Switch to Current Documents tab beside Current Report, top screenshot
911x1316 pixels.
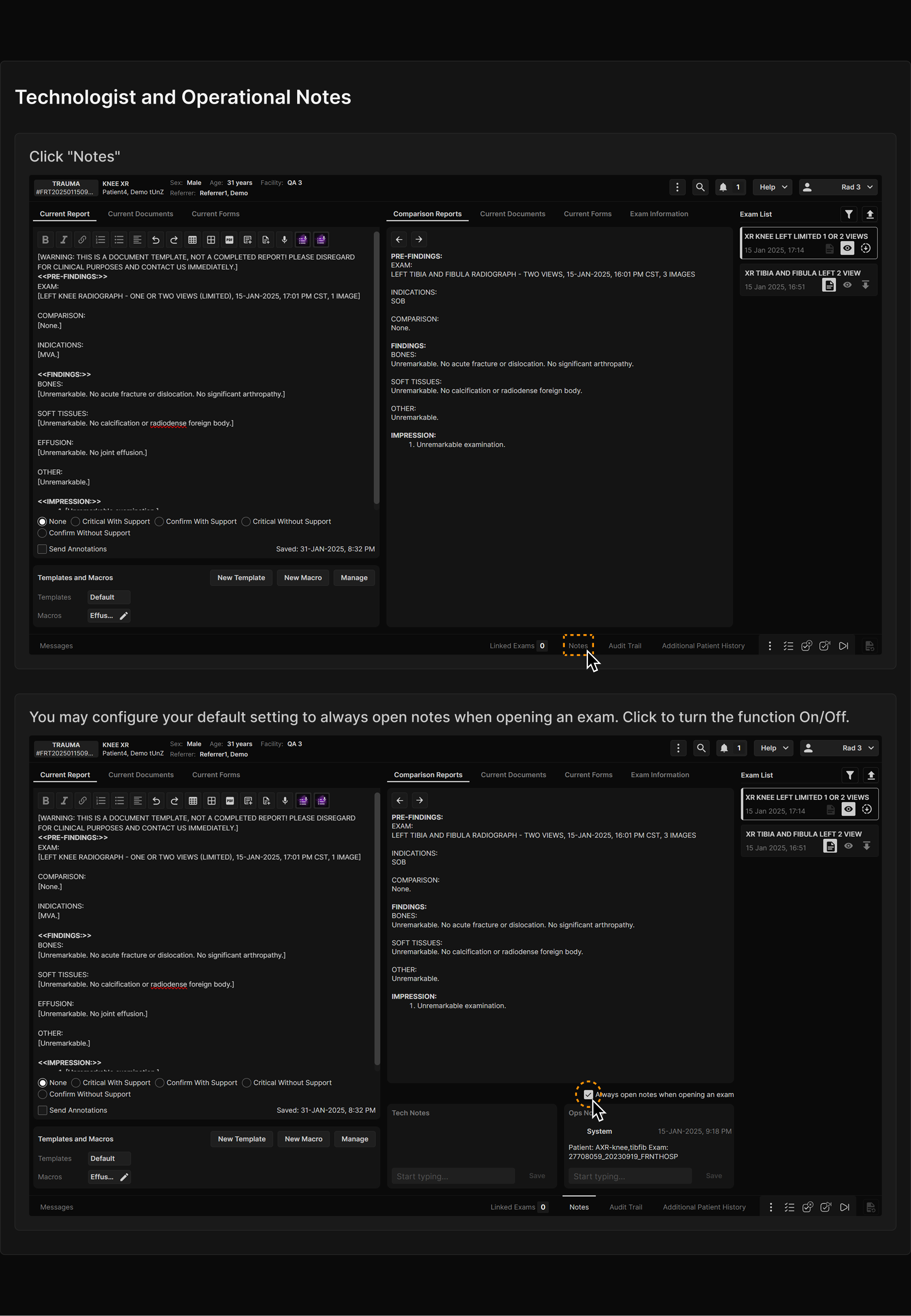[140, 214]
